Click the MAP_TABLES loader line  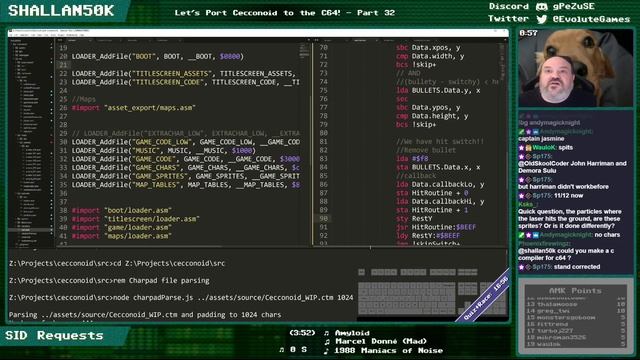(x=186, y=185)
